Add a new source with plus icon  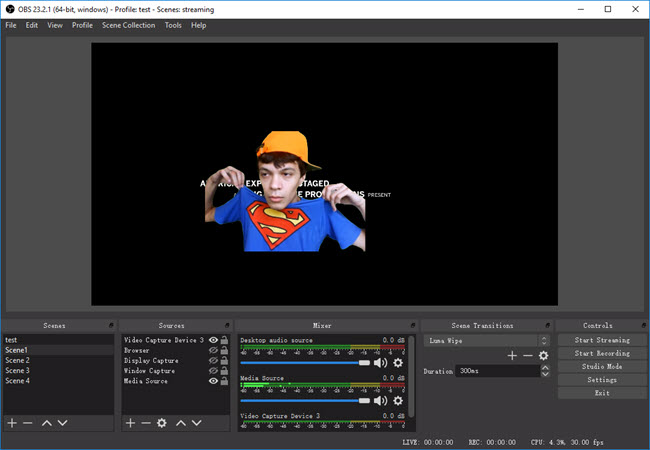click(x=130, y=424)
